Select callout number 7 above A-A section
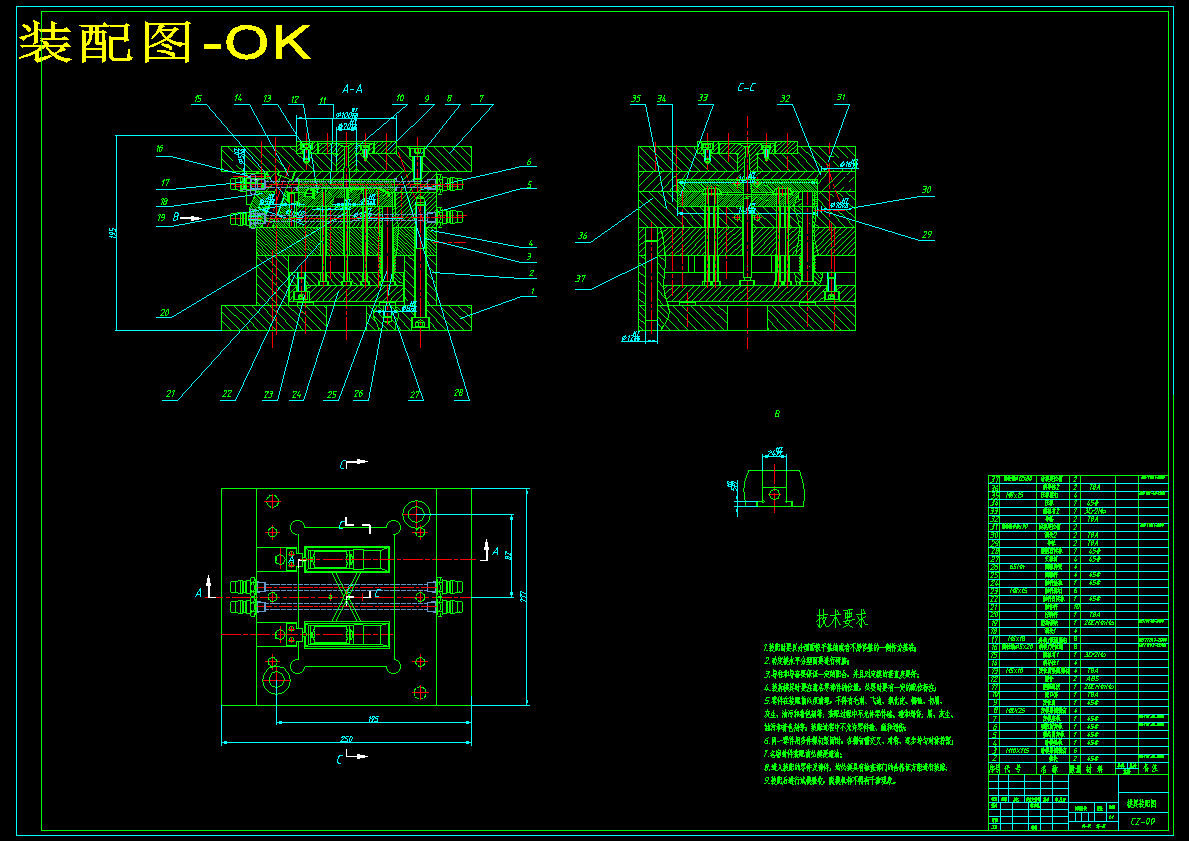1189x841 pixels. point(481,99)
